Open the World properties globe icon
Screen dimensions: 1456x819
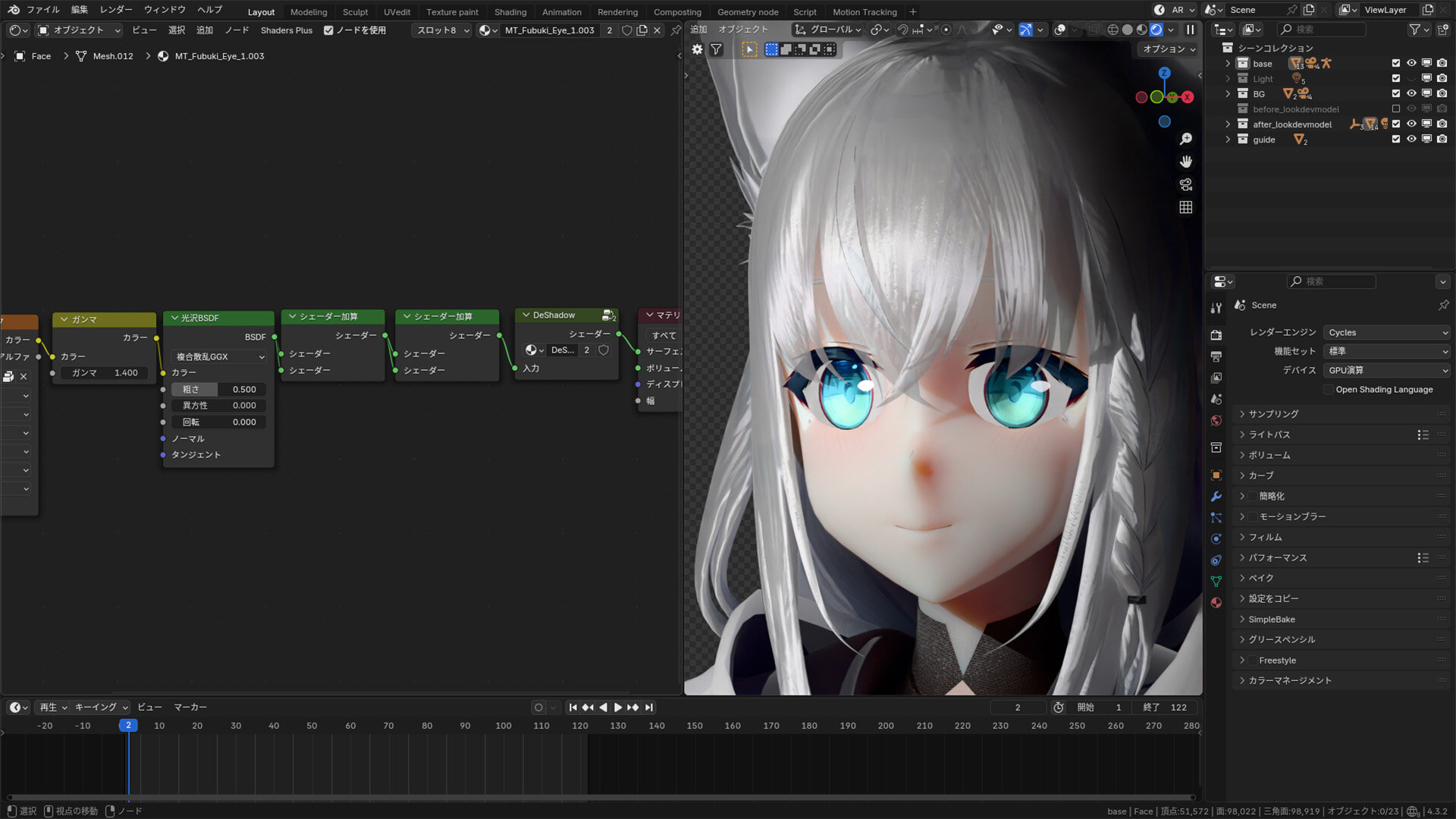[1216, 420]
